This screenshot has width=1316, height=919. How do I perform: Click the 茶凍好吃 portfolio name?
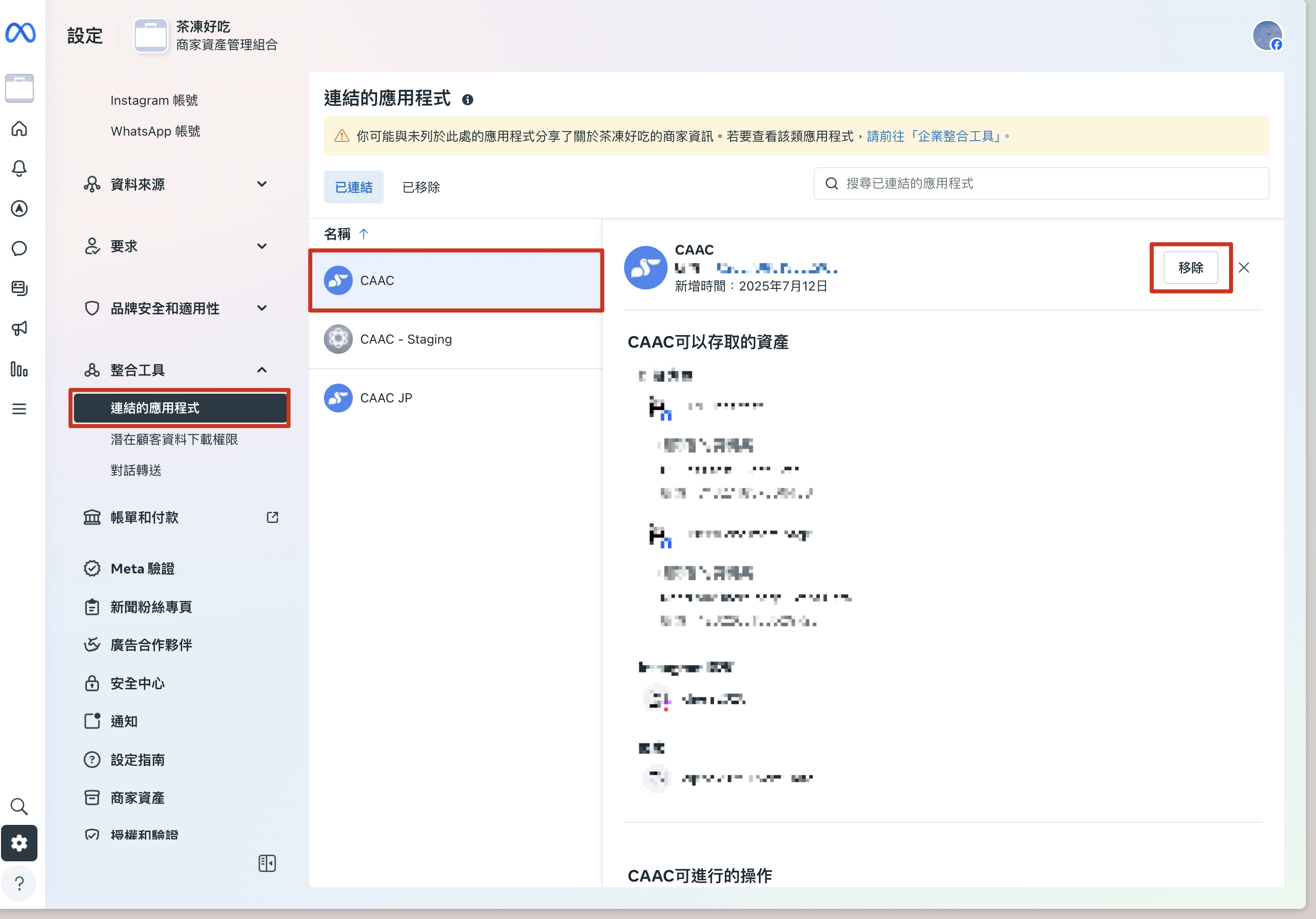[203, 26]
